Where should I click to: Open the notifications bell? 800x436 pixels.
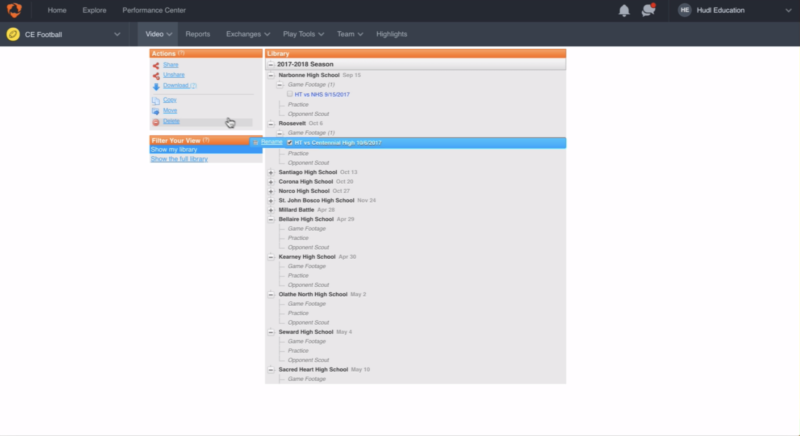pyautogui.click(x=624, y=10)
